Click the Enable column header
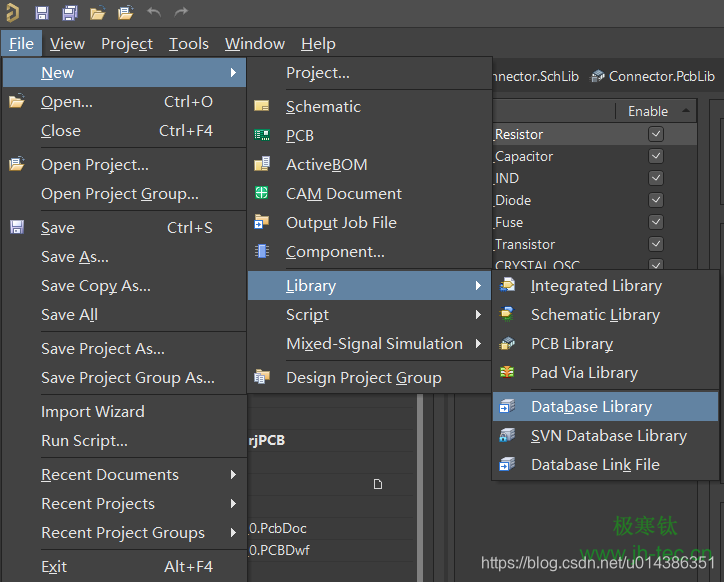Image resolution: width=724 pixels, height=582 pixels. click(x=647, y=111)
